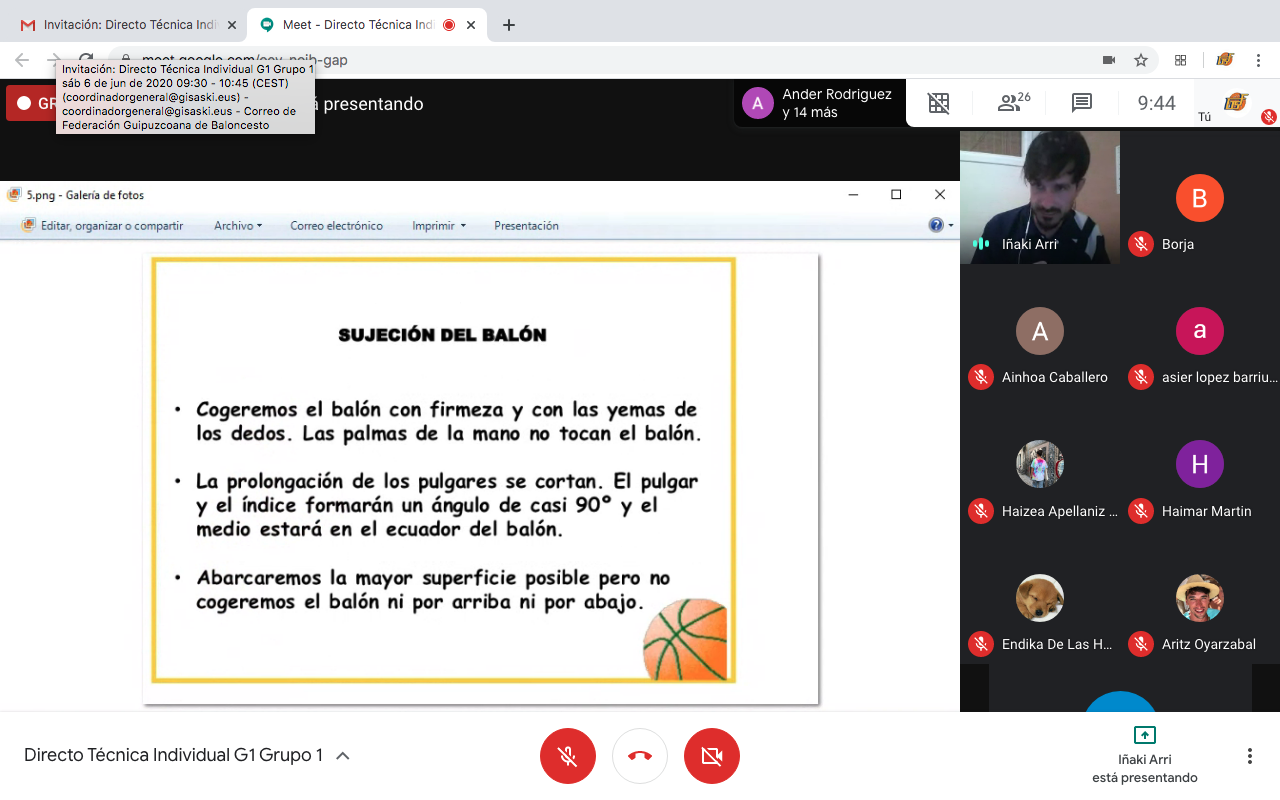Unmute the microphone in the bottom bar
Screen dimensions: 1280x800
pyautogui.click(x=568, y=756)
